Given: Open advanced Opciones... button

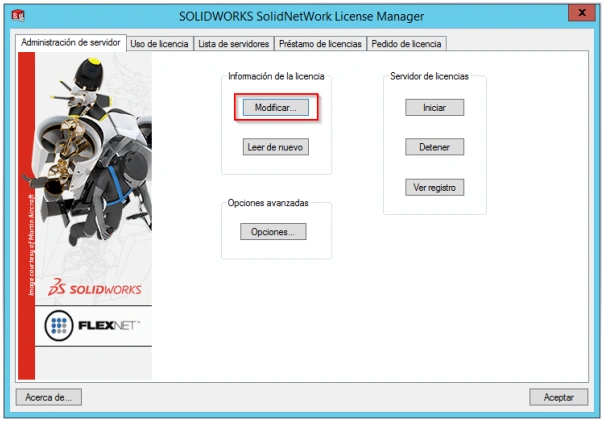Looking at the screenshot, I should tap(273, 232).
